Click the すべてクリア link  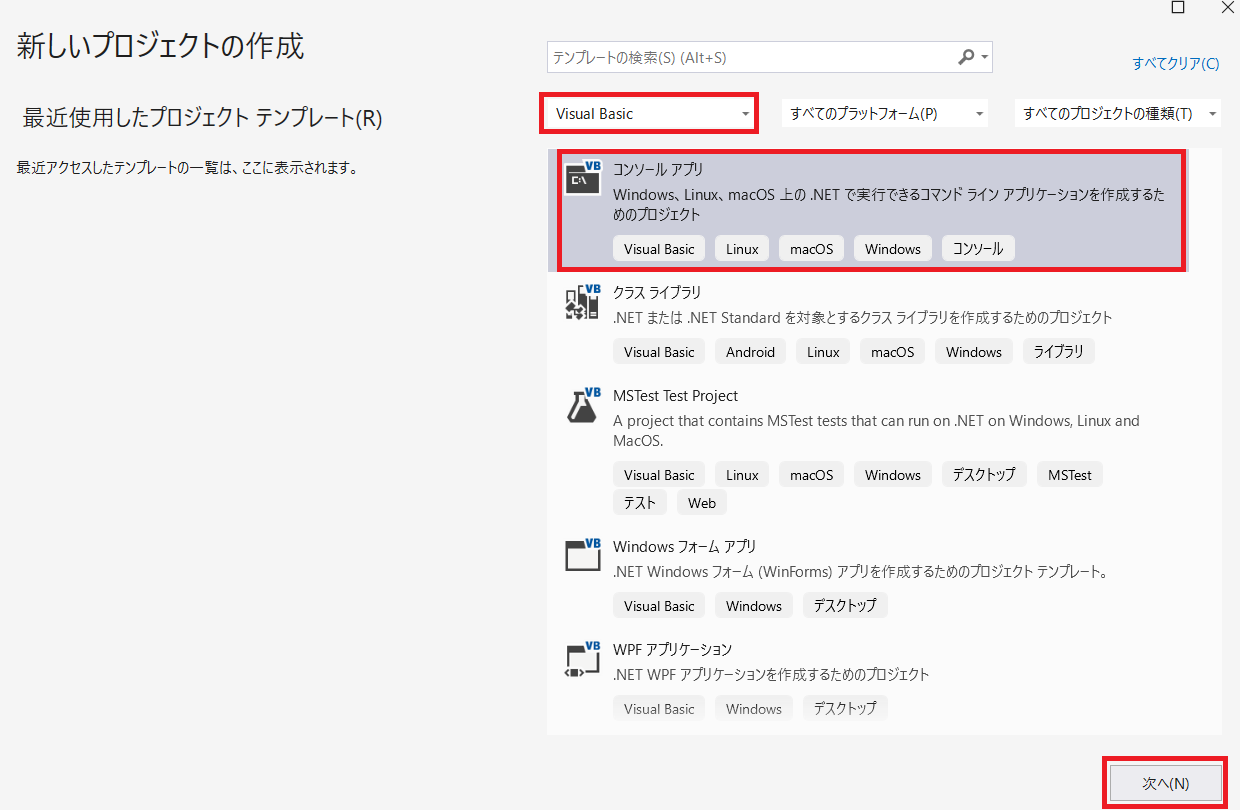1175,63
